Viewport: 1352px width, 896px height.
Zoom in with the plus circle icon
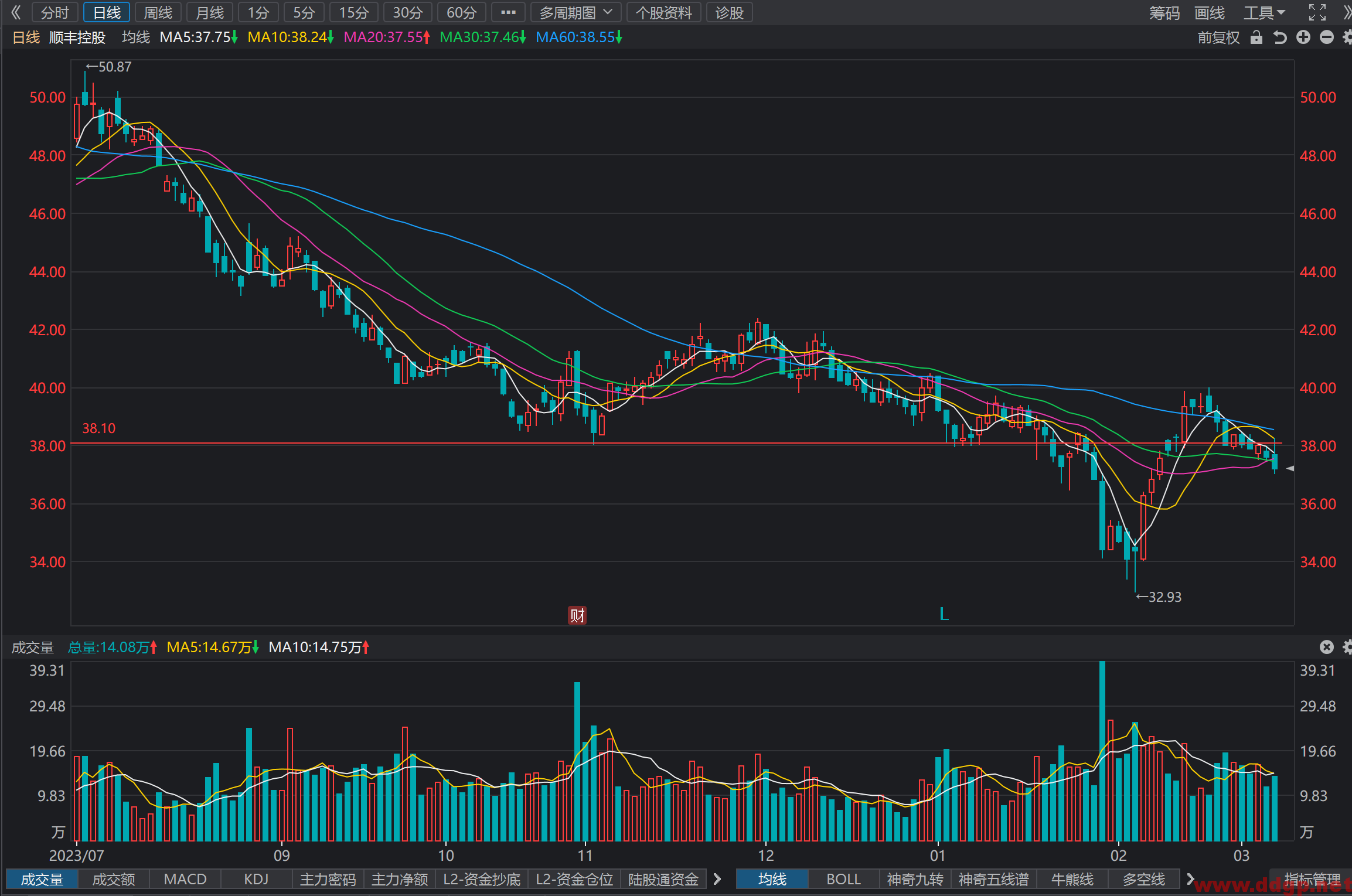[x=1303, y=38]
